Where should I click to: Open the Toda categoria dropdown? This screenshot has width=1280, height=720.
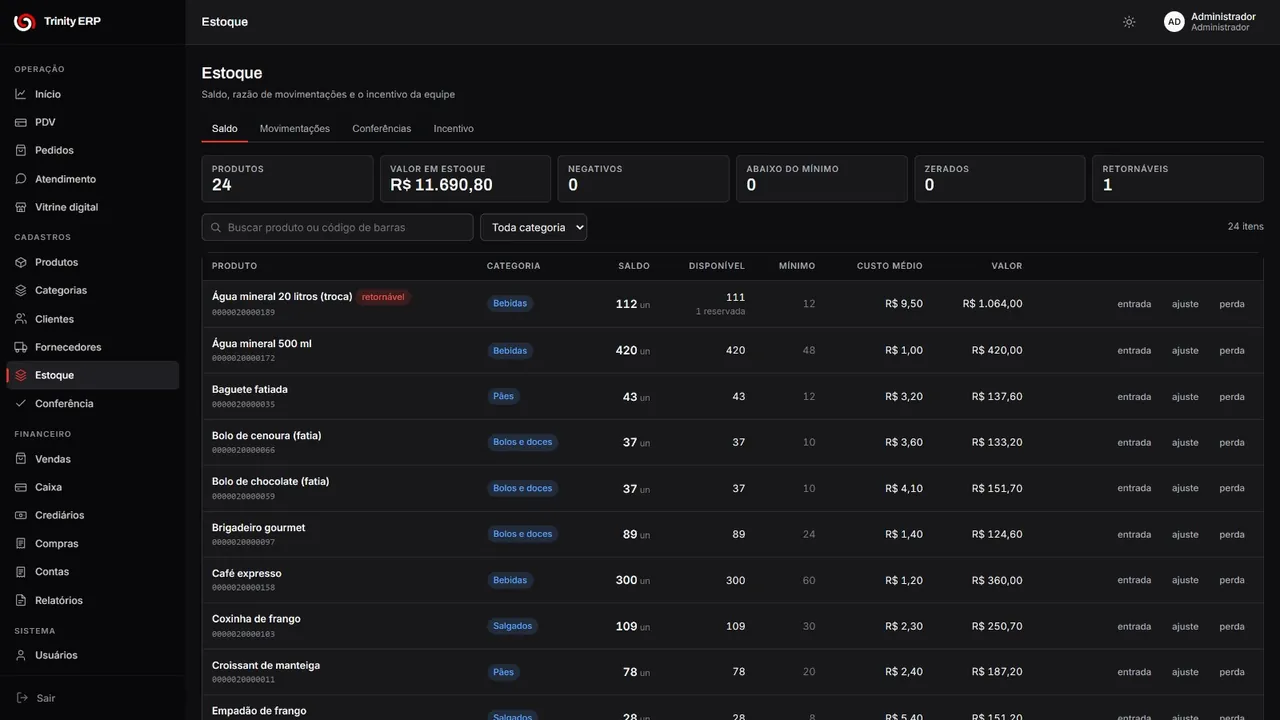pos(533,227)
